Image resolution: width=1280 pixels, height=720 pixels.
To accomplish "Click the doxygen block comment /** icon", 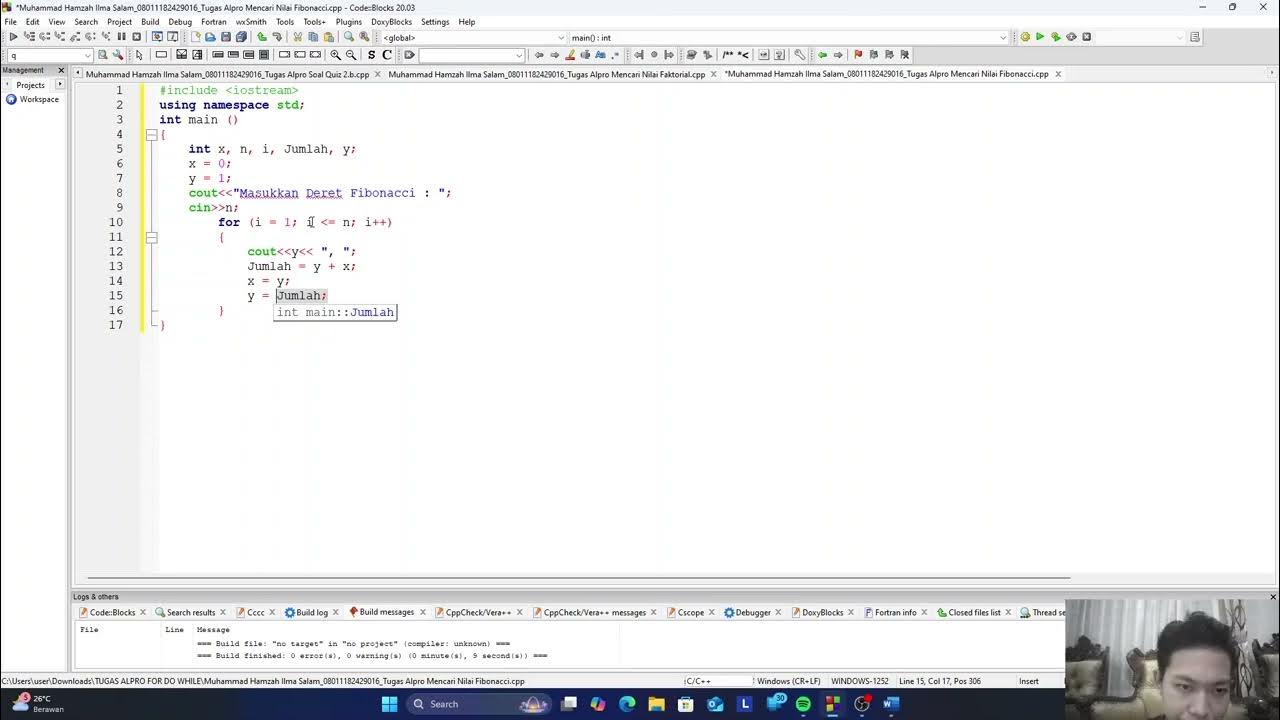I will [728, 55].
